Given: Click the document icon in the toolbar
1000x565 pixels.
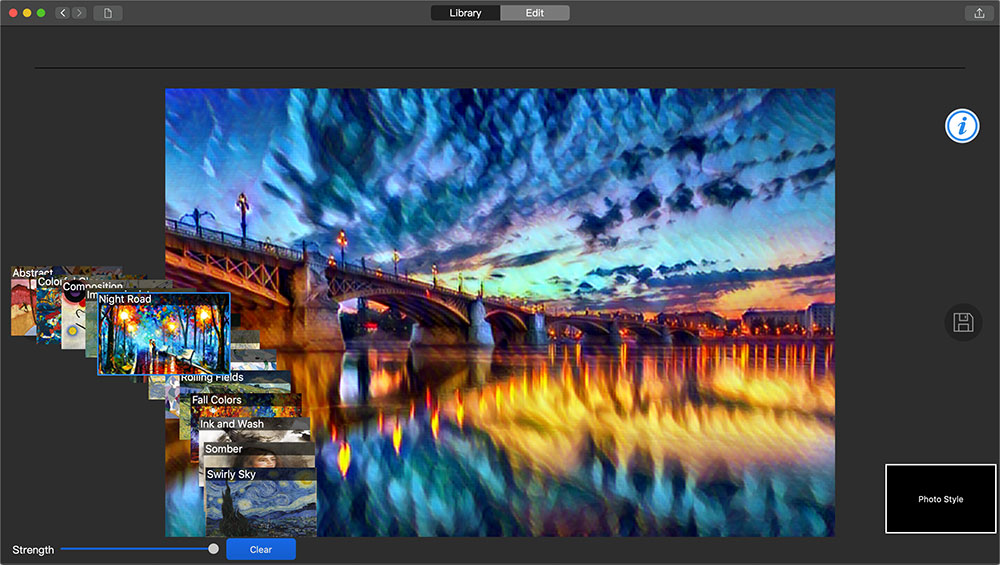Looking at the screenshot, I should point(108,13).
